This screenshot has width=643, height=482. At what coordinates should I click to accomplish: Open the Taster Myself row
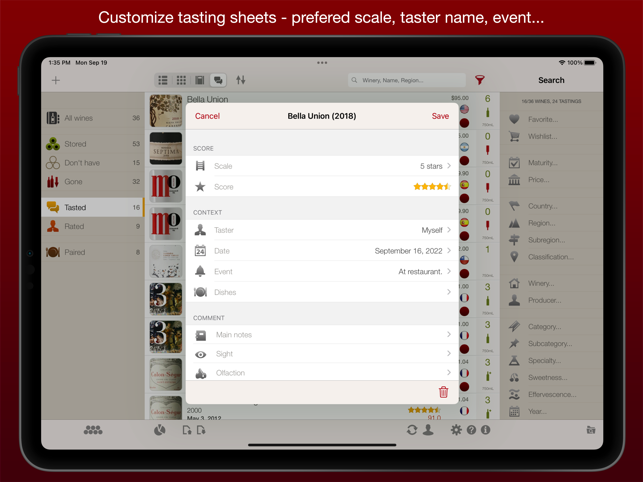pyautogui.click(x=322, y=230)
